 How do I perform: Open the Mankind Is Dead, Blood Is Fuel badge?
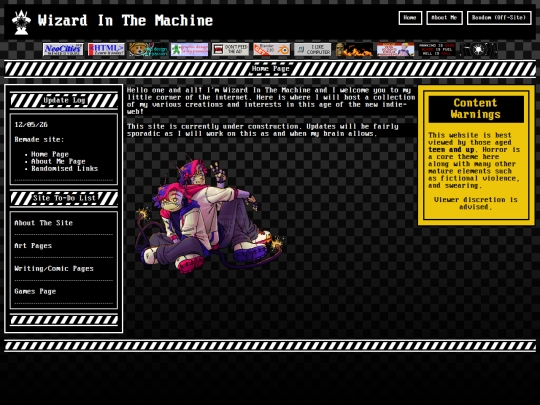437,49
